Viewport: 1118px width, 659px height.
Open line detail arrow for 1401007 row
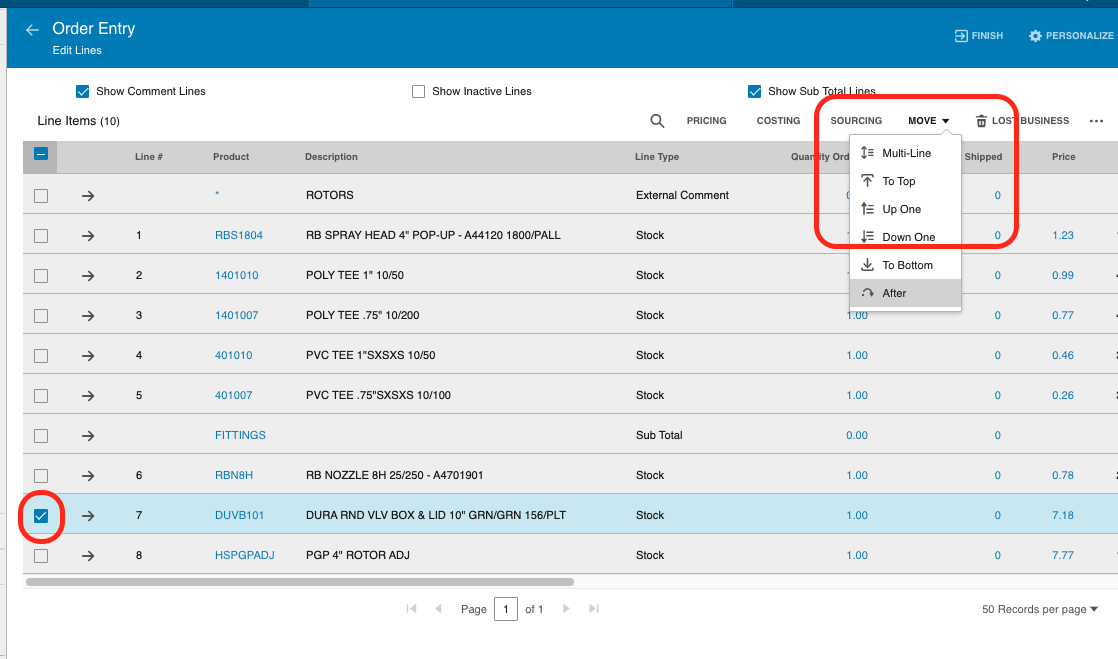click(88, 315)
